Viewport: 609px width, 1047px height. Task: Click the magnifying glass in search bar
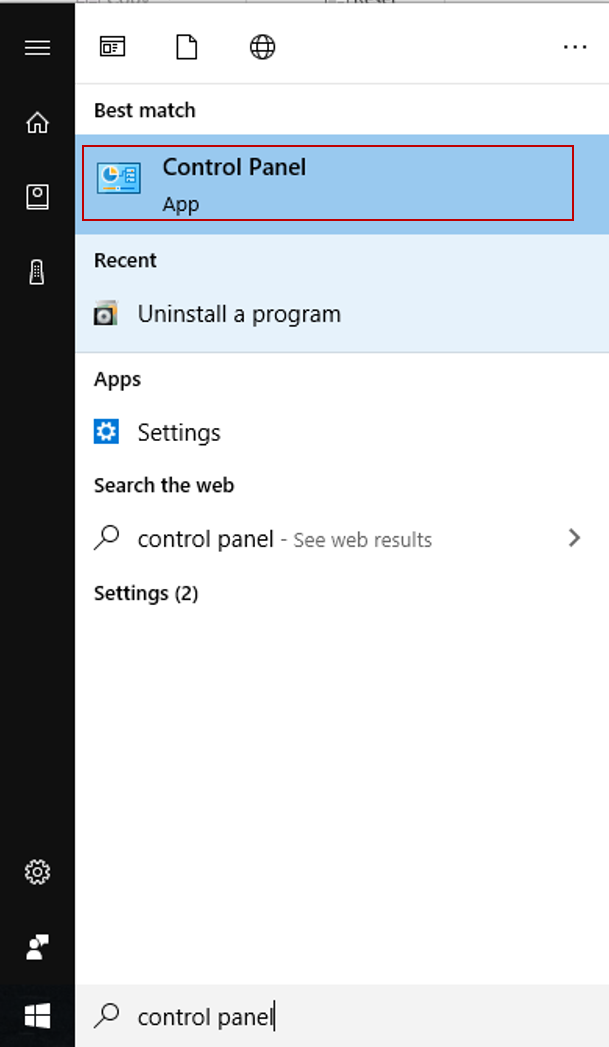[x=106, y=1016]
